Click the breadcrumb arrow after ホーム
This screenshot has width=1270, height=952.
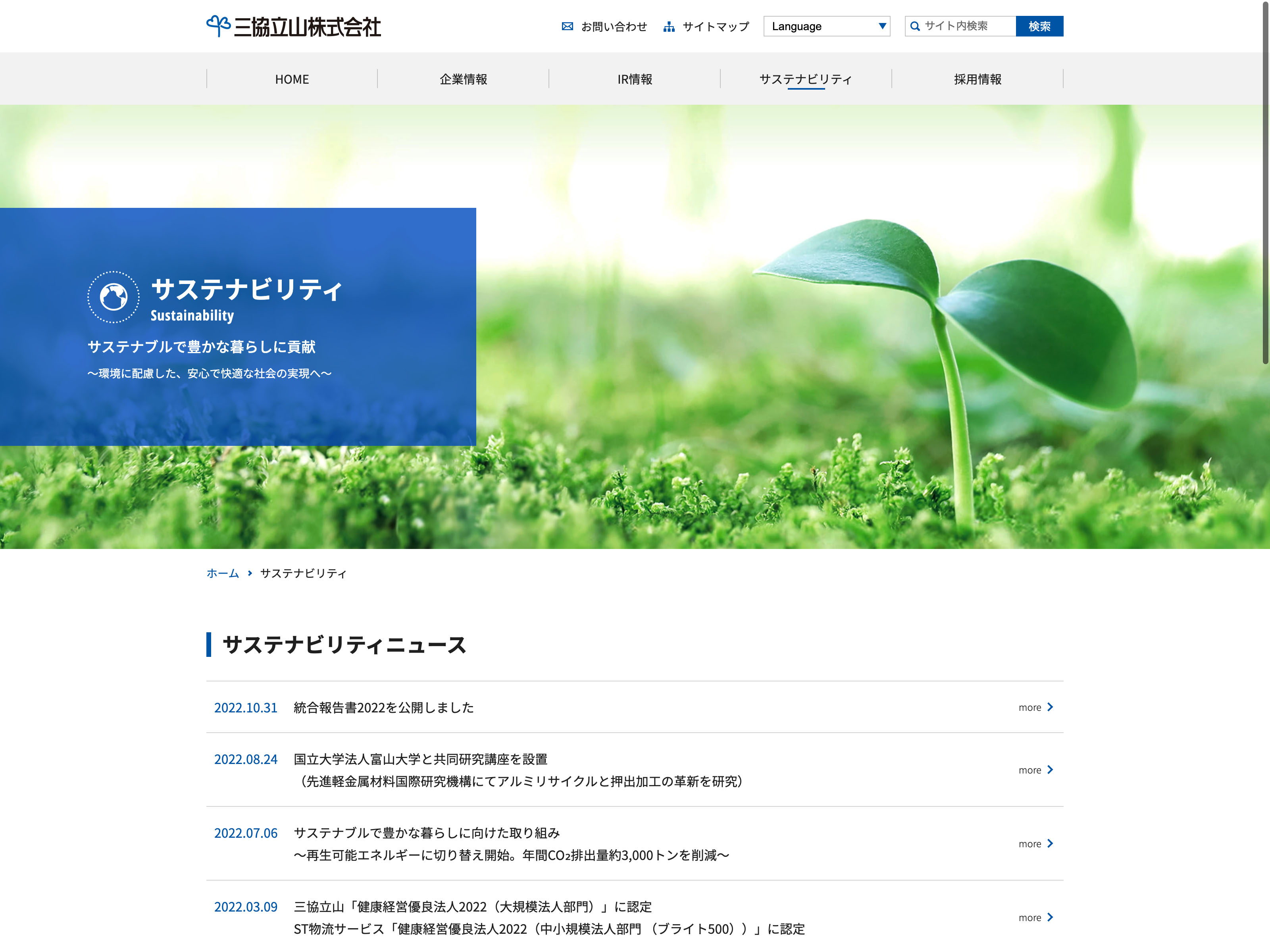[250, 573]
